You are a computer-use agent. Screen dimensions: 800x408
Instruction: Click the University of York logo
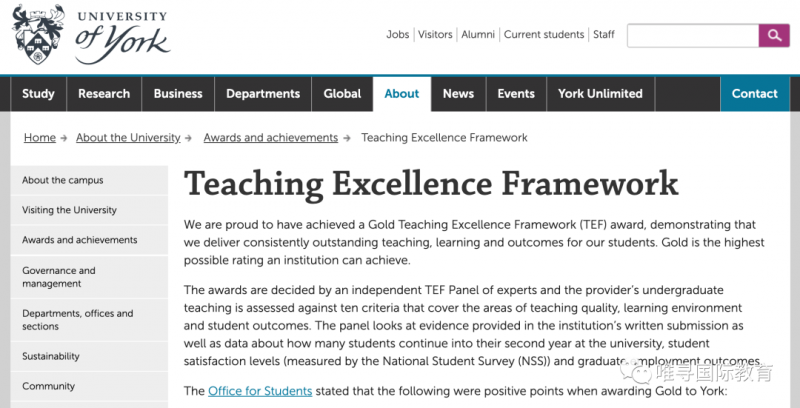coord(91,35)
